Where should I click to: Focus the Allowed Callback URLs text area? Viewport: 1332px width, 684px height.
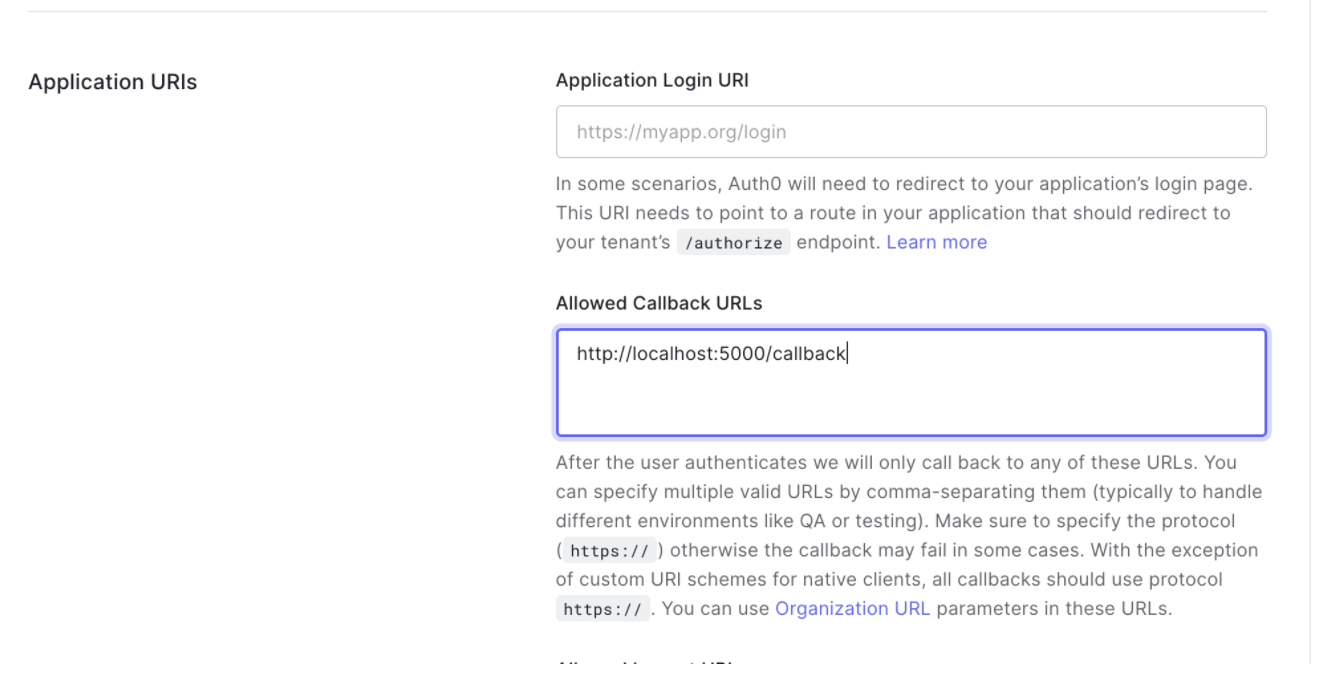pyautogui.click(x=911, y=383)
